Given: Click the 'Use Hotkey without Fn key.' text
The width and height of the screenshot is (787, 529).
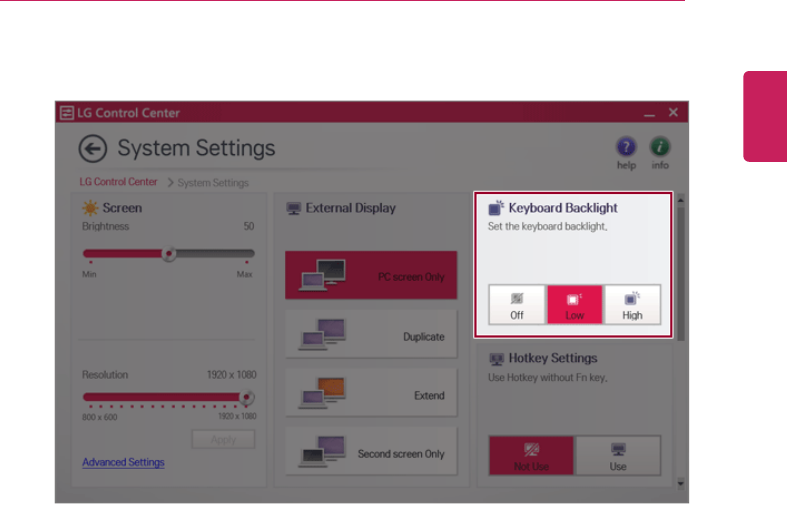Looking at the screenshot, I should coord(548,377).
